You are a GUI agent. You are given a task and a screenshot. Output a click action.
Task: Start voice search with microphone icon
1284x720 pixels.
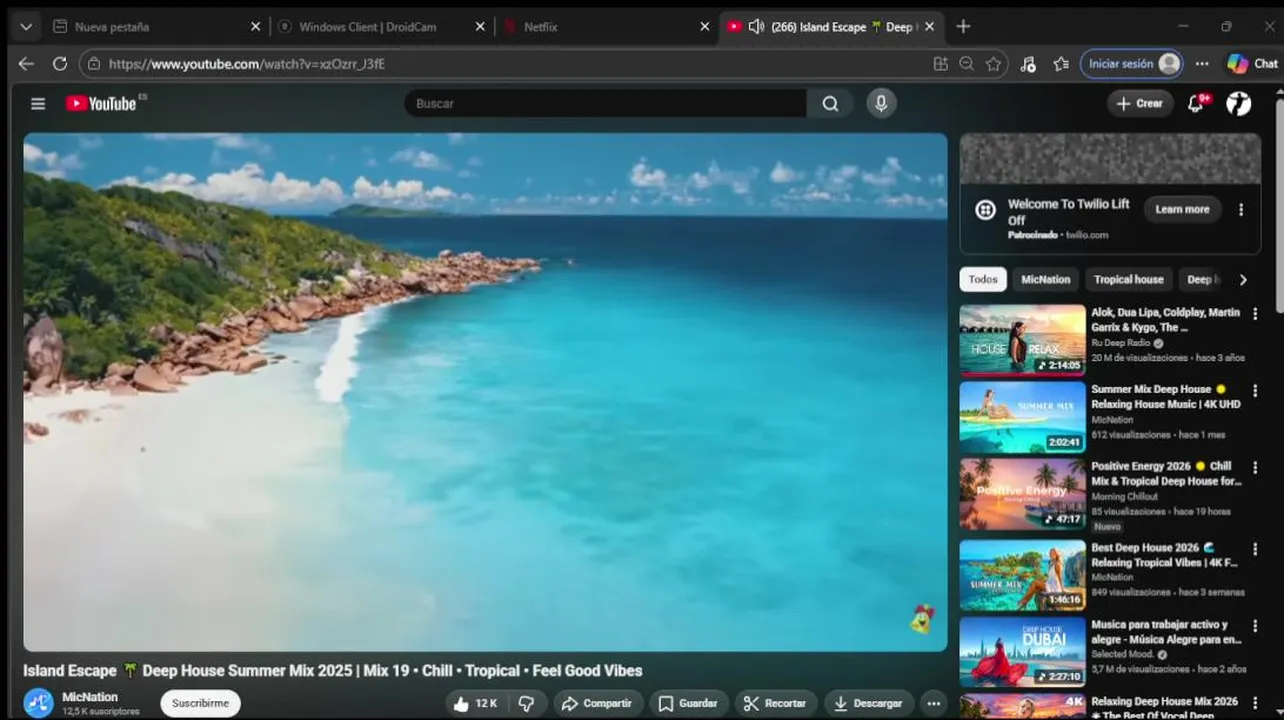click(x=881, y=103)
